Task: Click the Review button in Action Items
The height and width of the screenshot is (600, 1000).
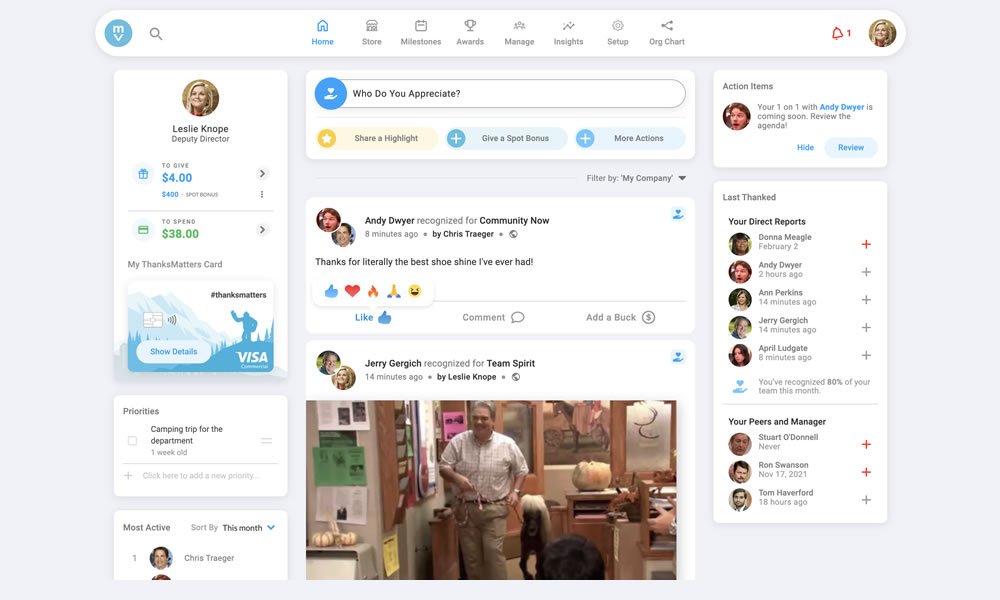Action: click(850, 147)
